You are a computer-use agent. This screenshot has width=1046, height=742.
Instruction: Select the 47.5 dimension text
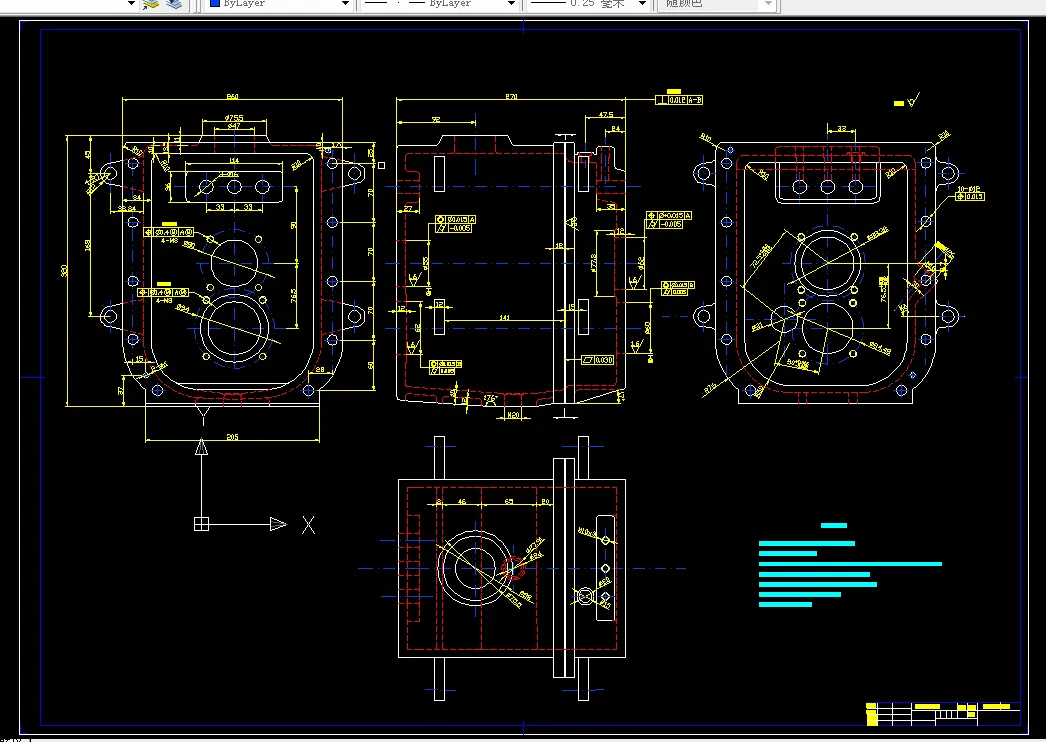605,115
